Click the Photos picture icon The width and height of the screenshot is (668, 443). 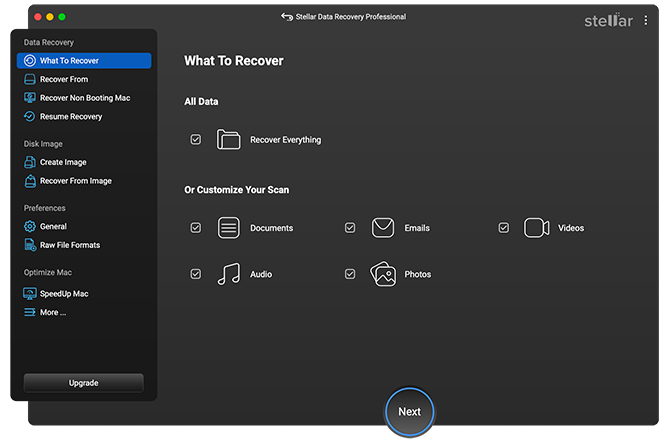pos(383,274)
